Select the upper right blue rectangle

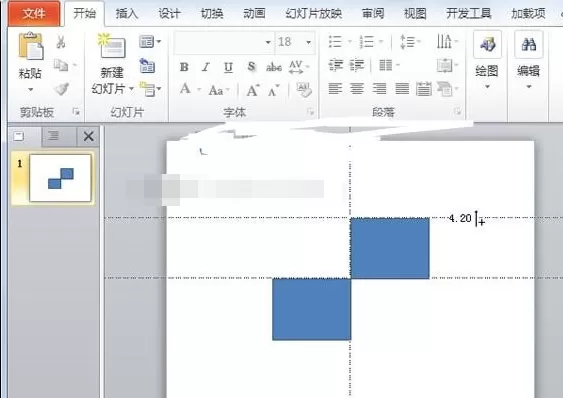point(390,248)
